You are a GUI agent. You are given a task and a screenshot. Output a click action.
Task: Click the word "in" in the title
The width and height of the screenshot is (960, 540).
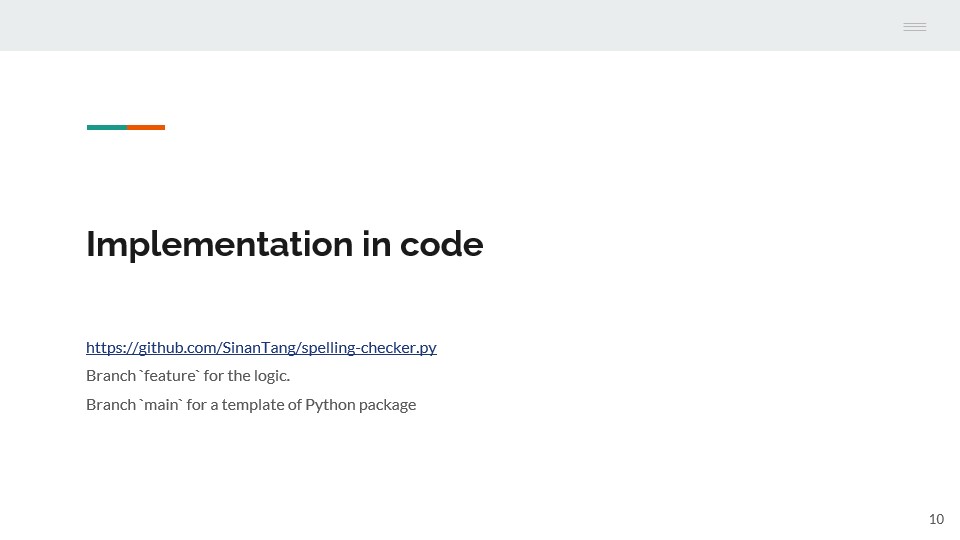[377, 244]
